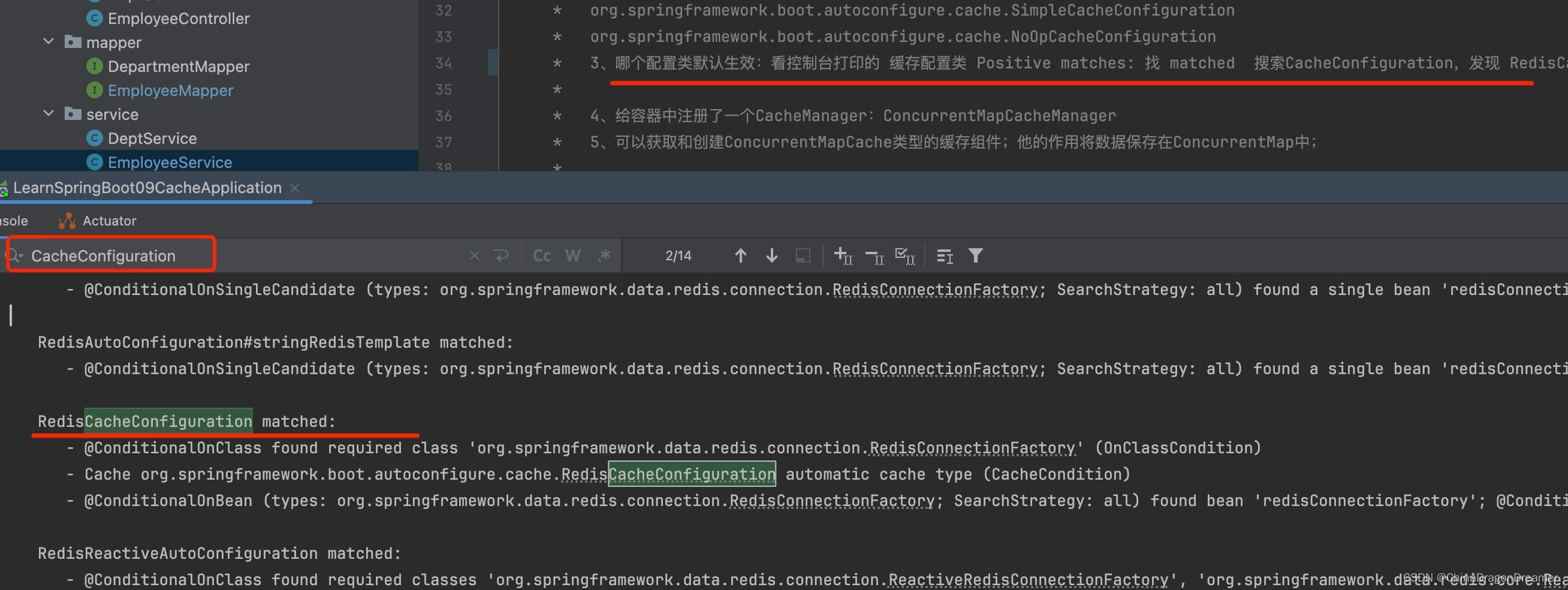
Task: Click the 2/14 match counter
Action: [678, 256]
